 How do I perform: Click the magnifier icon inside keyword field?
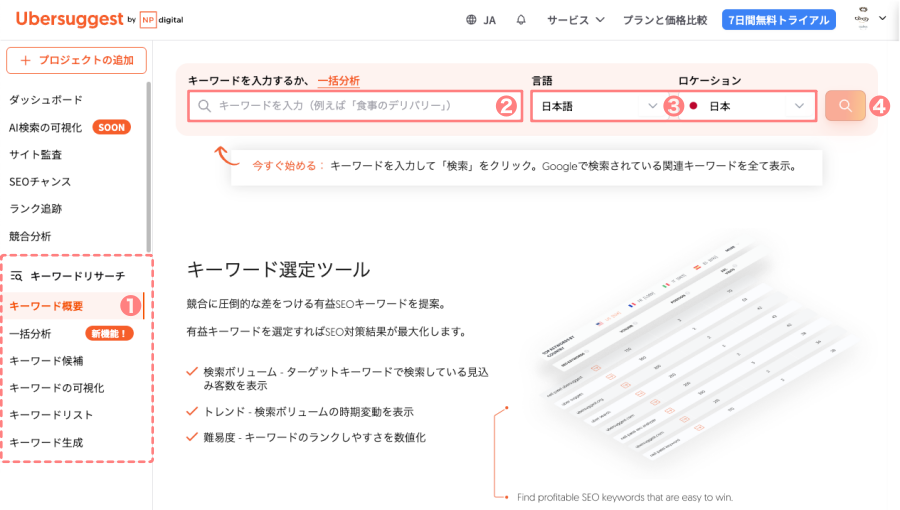[204, 106]
